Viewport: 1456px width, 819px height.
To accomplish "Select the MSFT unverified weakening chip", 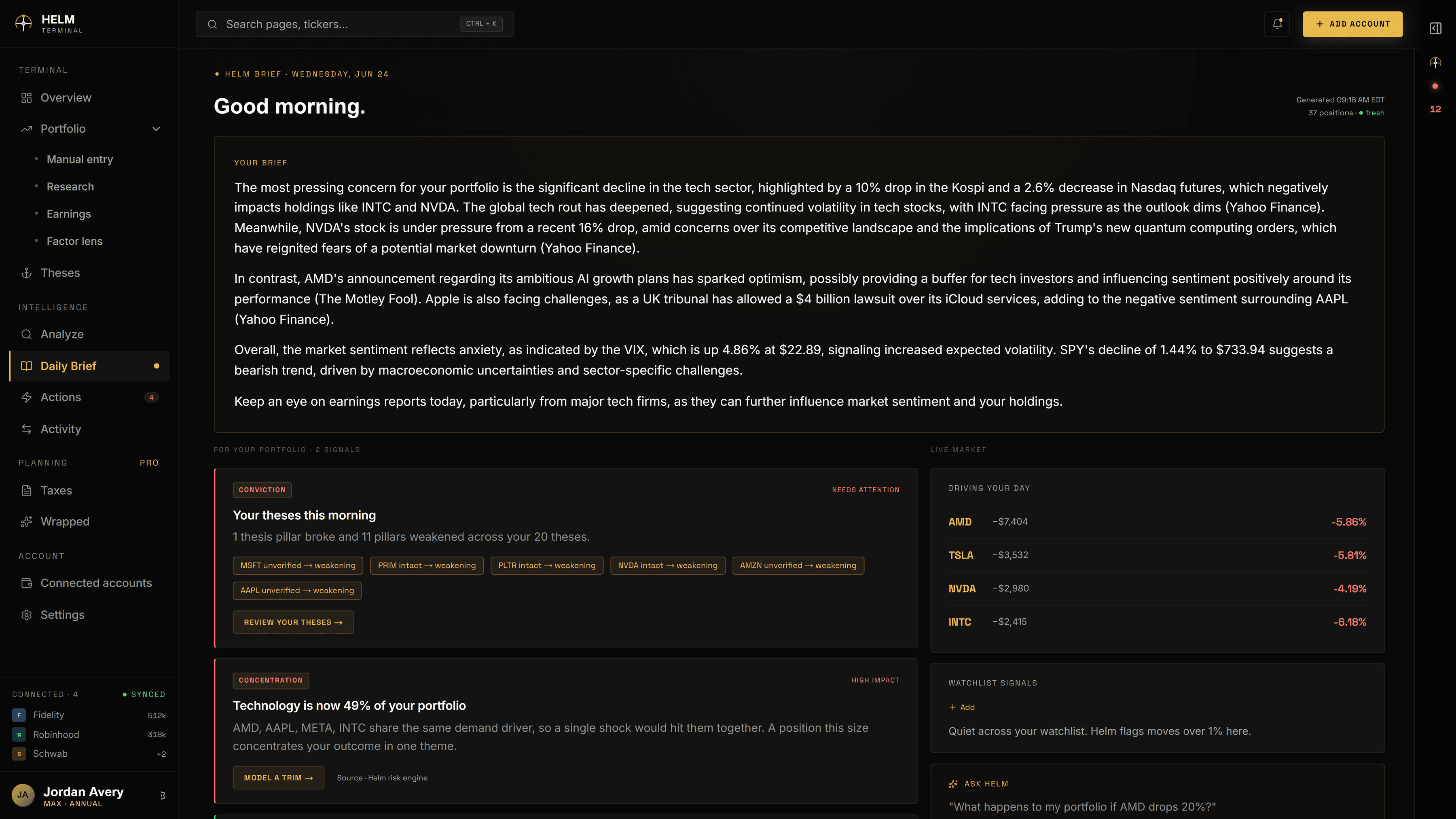I will 298,565.
